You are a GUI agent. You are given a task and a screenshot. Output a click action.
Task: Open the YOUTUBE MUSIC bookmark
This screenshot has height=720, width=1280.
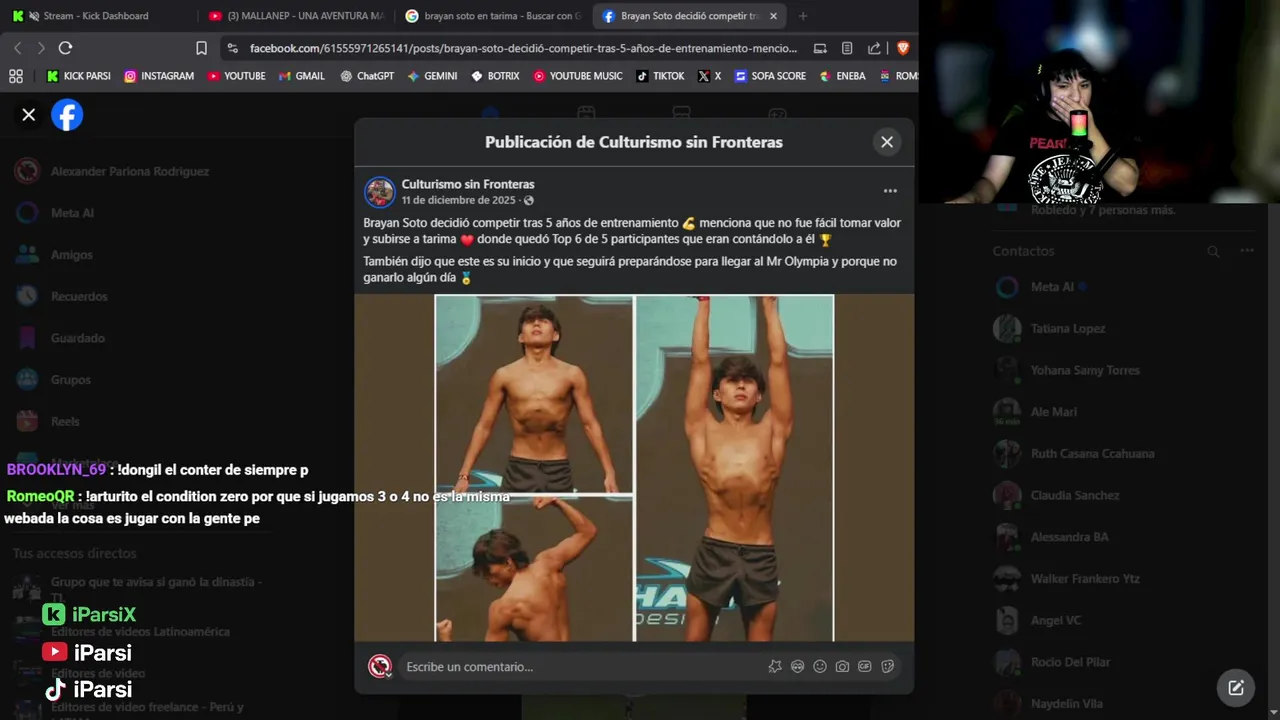(578, 76)
